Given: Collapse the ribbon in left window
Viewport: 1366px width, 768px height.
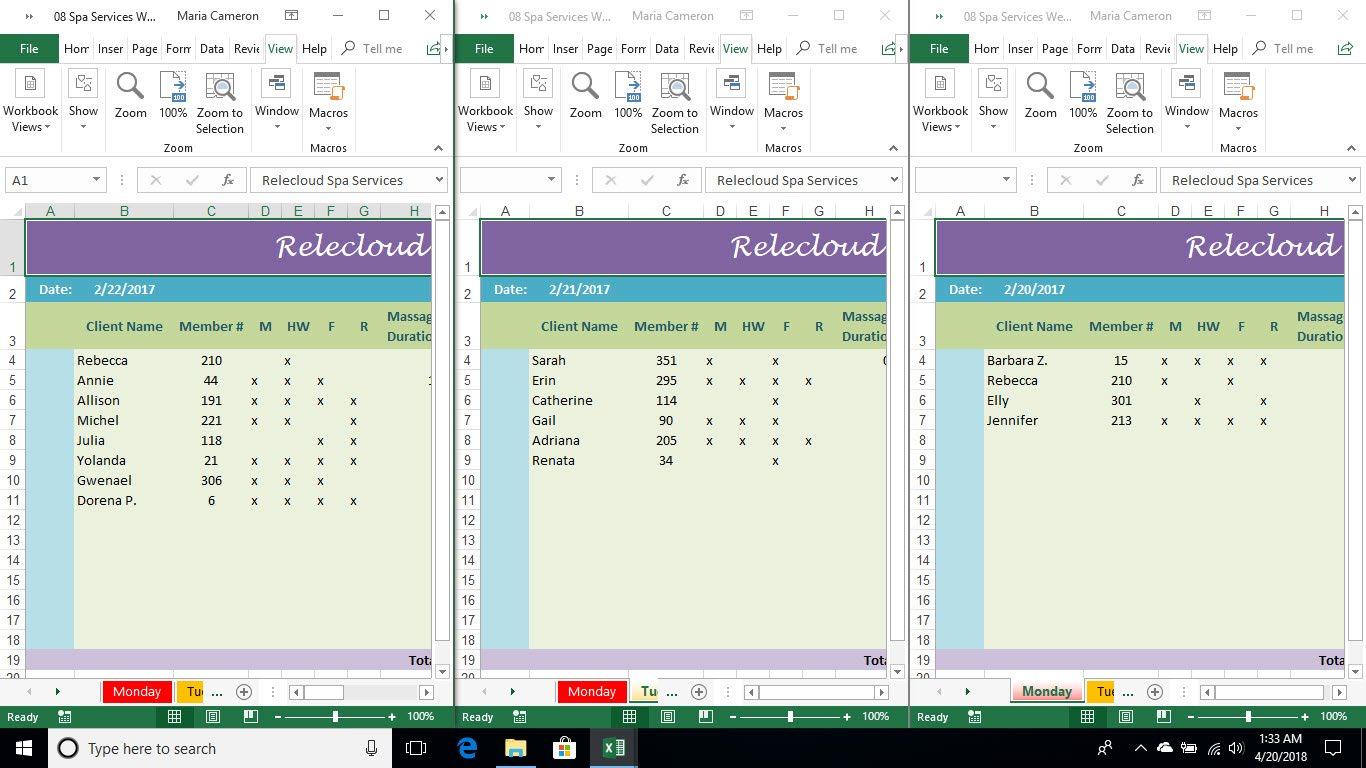Looking at the screenshot, I should pyautogui.click(x=438, y=148).
